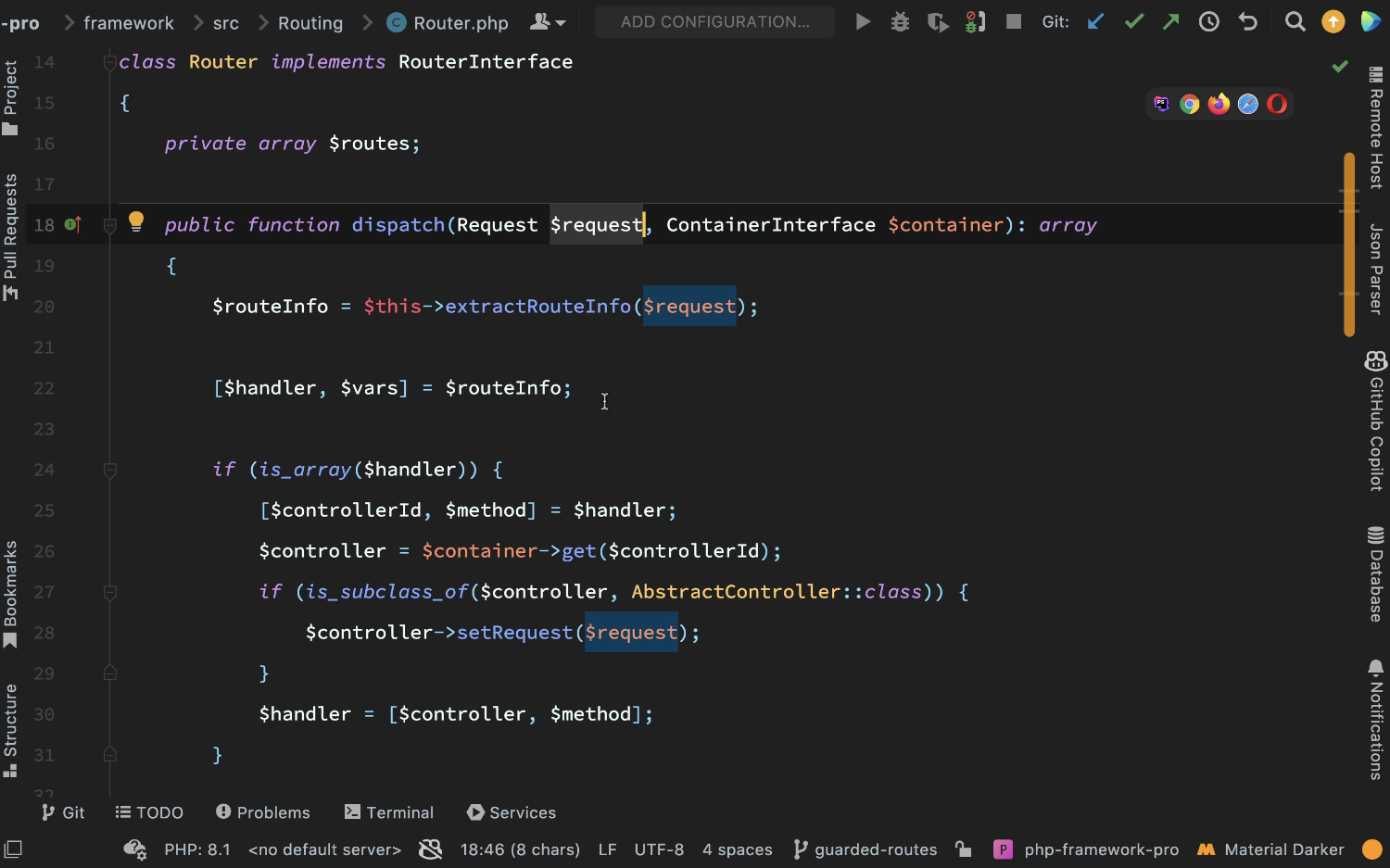This screenshot has height=868, width=1390.
Task: Open Remote Host tool window
Action: [x=1377, y=128]
